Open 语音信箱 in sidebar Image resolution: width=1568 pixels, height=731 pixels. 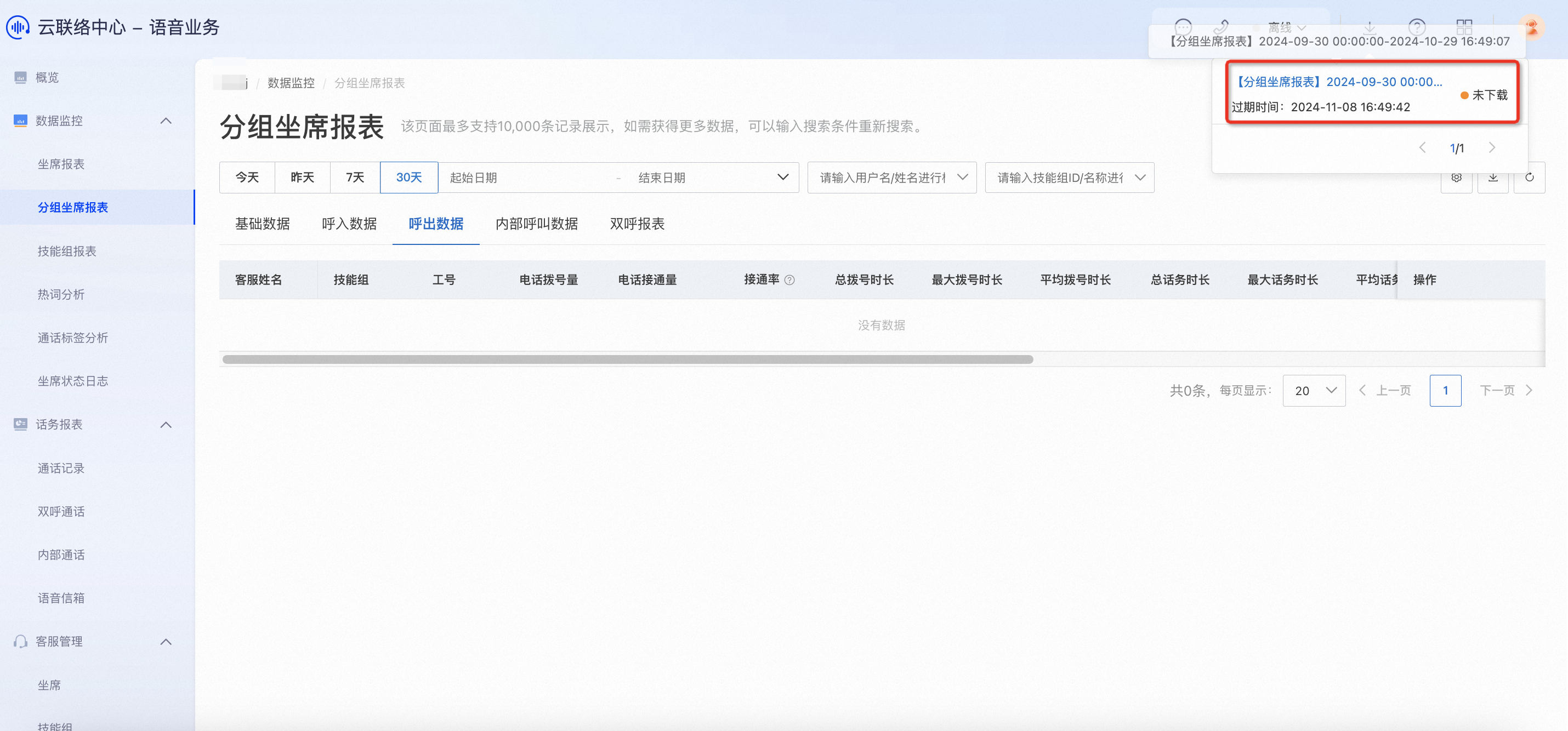(61, 598)
